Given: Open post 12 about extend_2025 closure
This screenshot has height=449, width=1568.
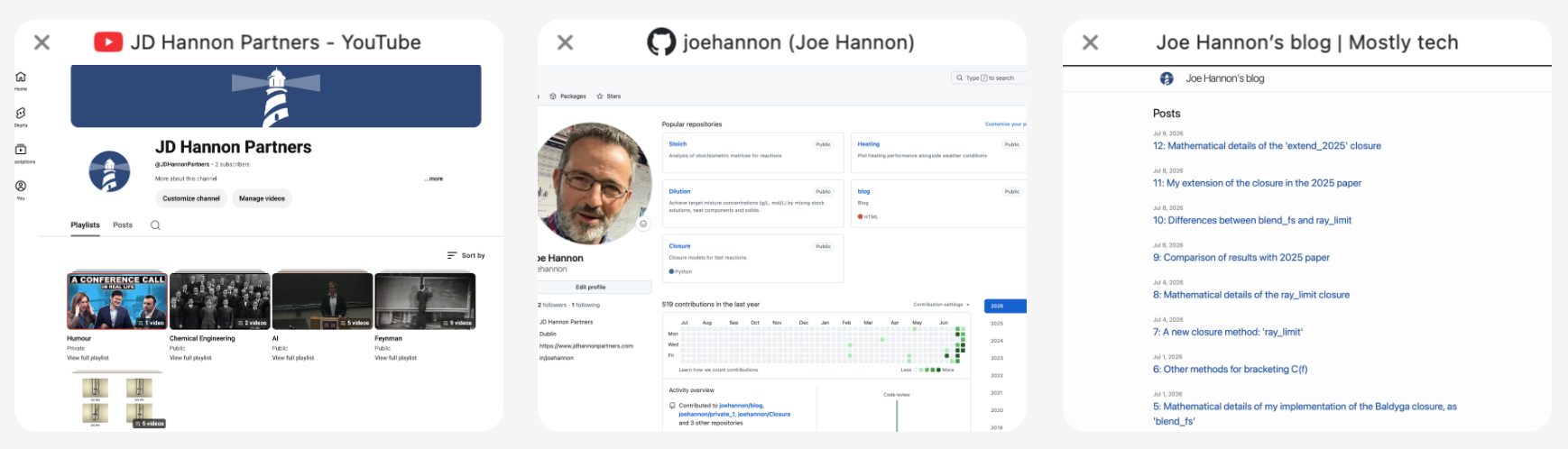Looking at the screenshot, I should (1267, 146).
